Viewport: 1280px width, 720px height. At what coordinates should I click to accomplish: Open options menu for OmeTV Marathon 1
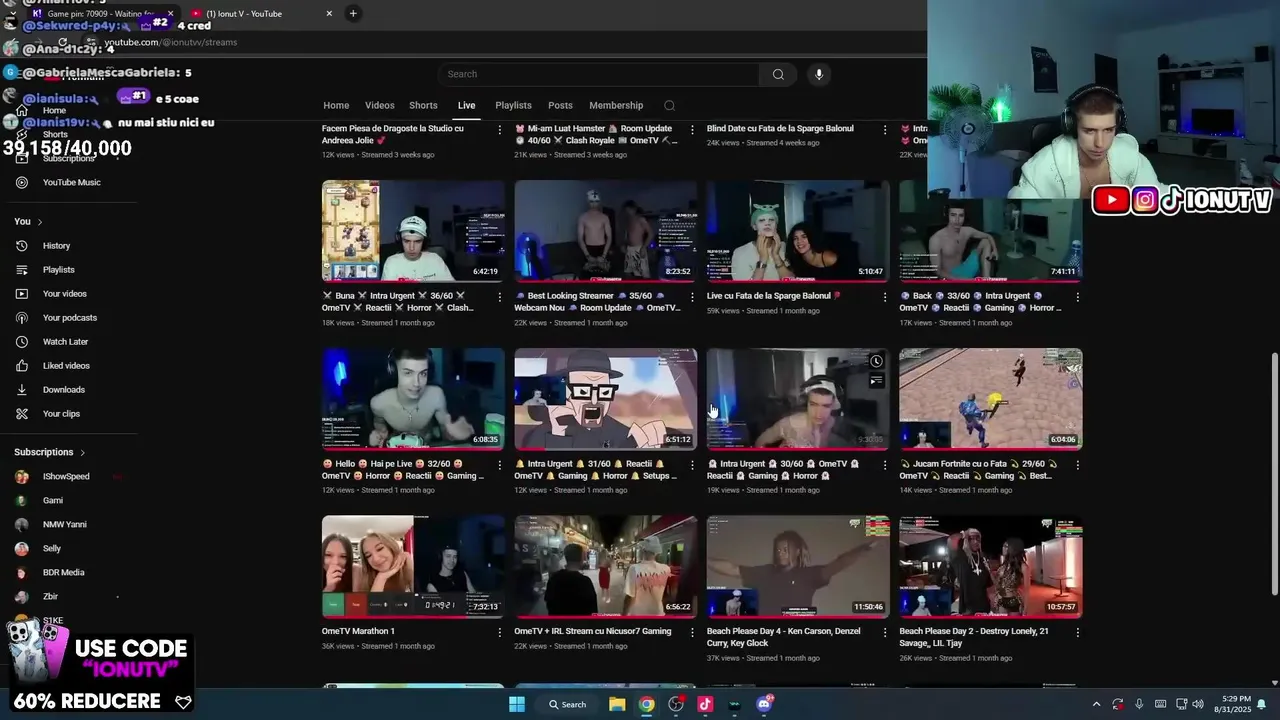pos(500,632)
